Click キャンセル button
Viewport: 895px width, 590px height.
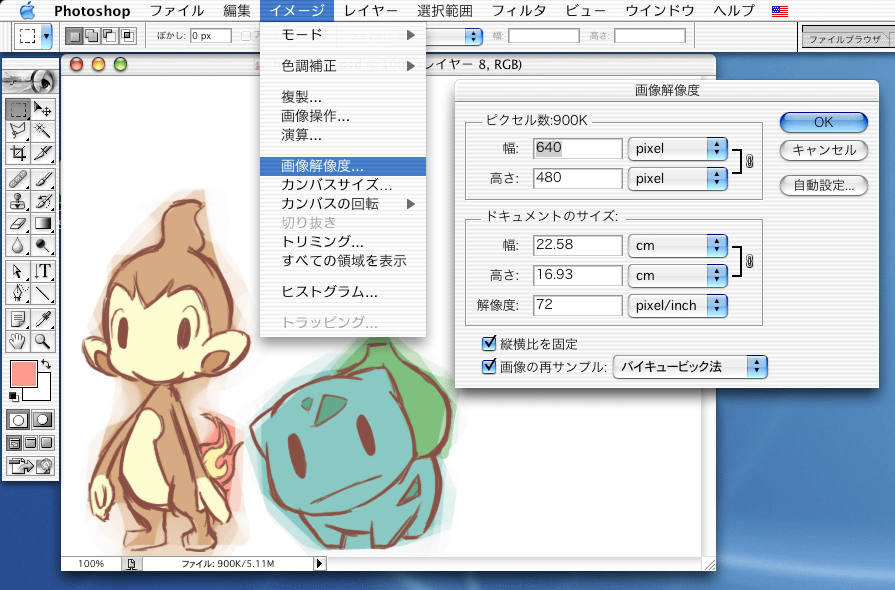pyautogui.click(x=824, y=150)
